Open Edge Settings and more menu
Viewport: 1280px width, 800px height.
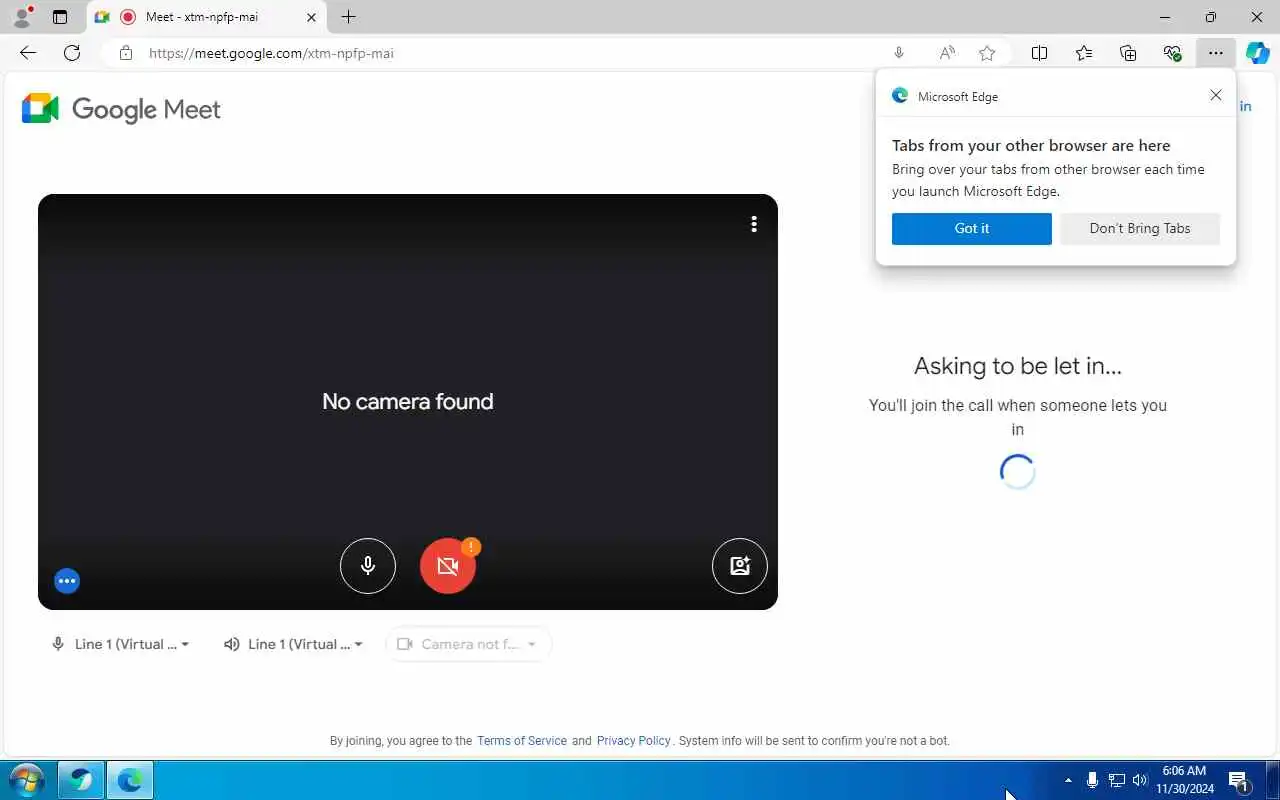point(1216,53)
